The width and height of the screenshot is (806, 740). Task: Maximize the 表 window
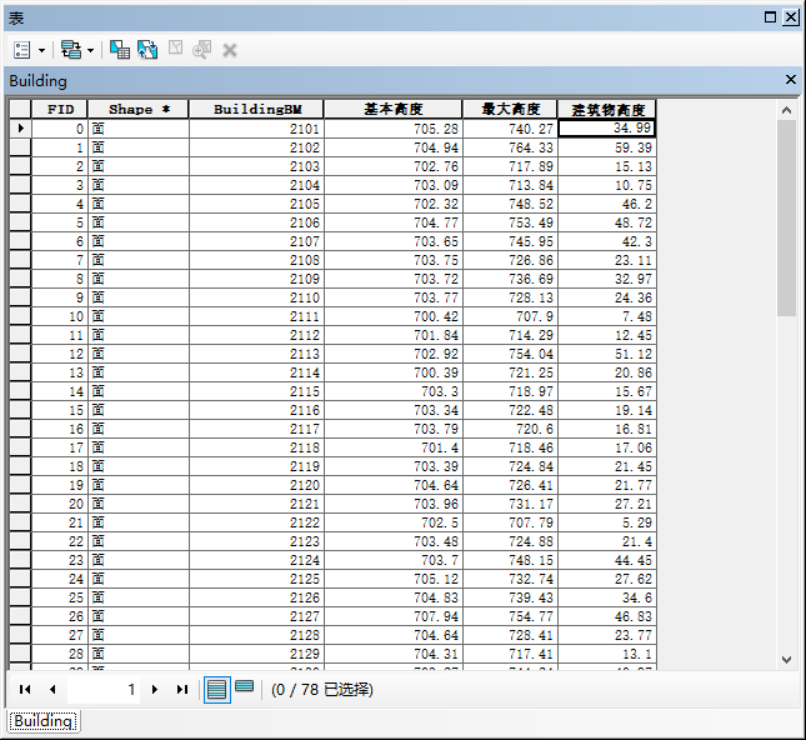tap(770, 17)
